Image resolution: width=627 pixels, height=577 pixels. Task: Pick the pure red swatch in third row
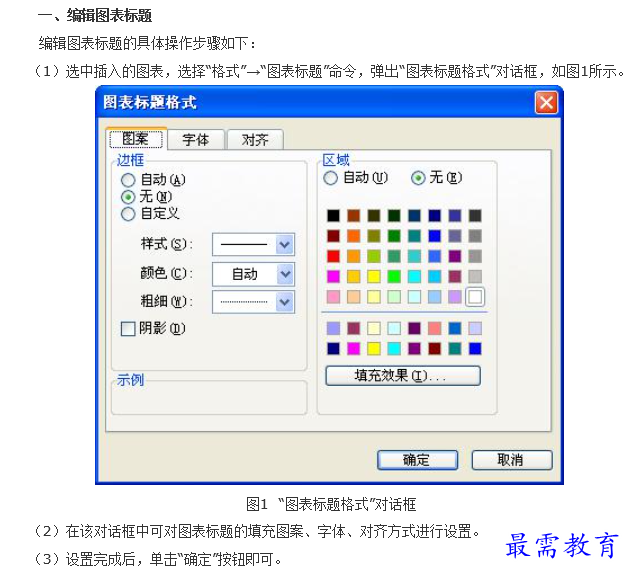pos(333,256)
